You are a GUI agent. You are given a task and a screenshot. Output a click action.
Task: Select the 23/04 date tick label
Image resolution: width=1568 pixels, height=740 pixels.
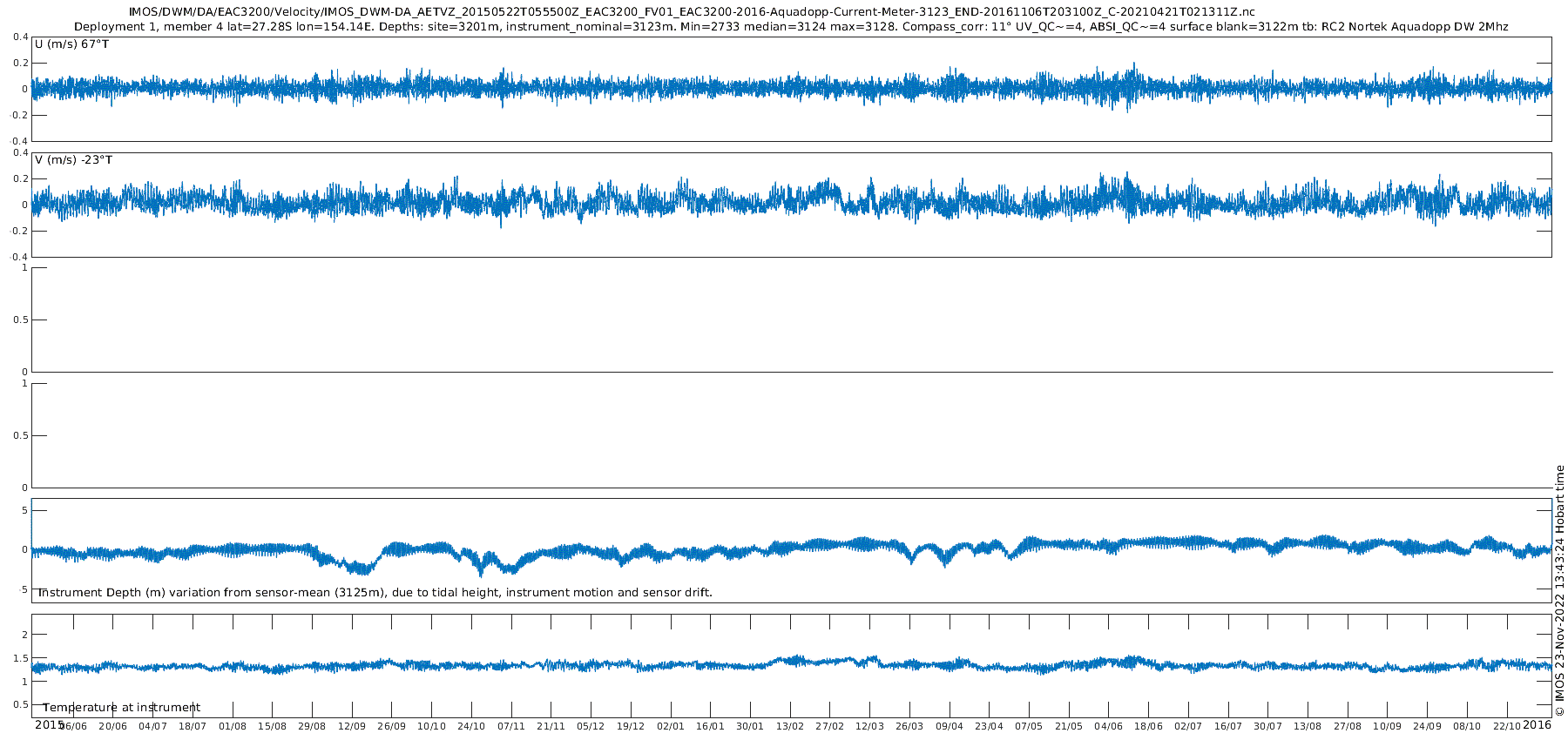(989, 726)
